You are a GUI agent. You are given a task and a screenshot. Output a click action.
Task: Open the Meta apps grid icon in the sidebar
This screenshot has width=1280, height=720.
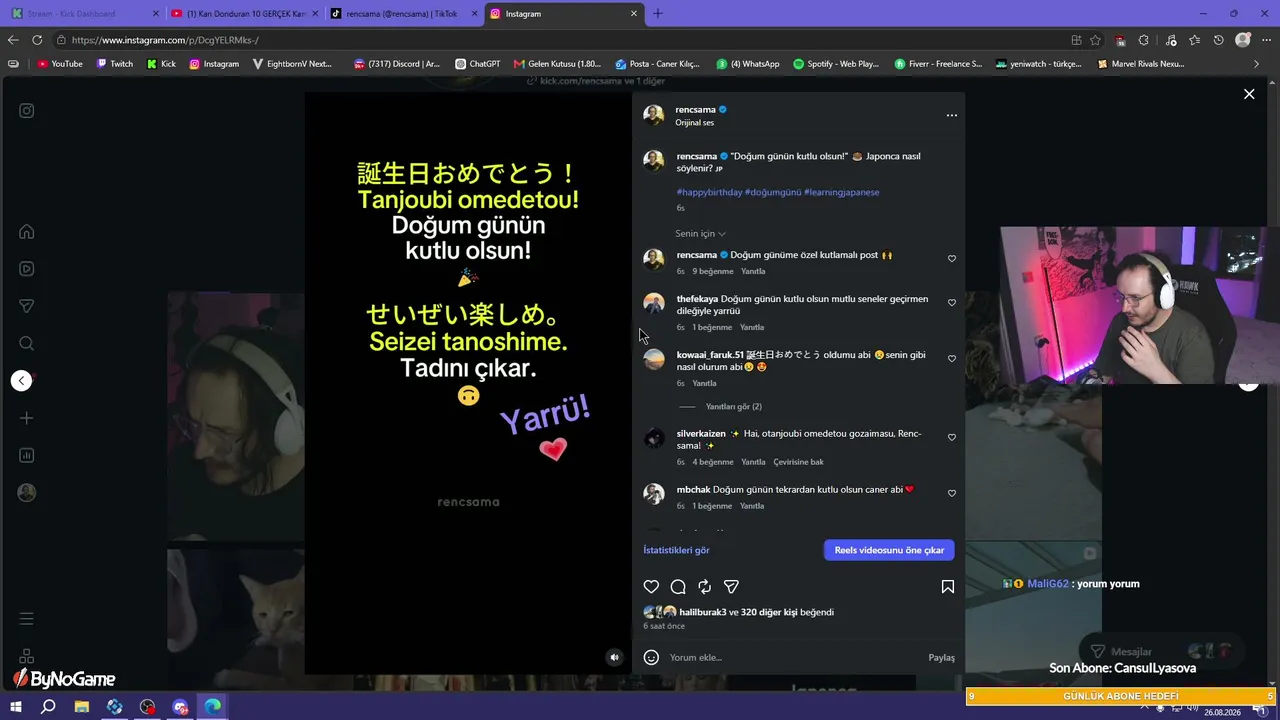coord(27,656)
